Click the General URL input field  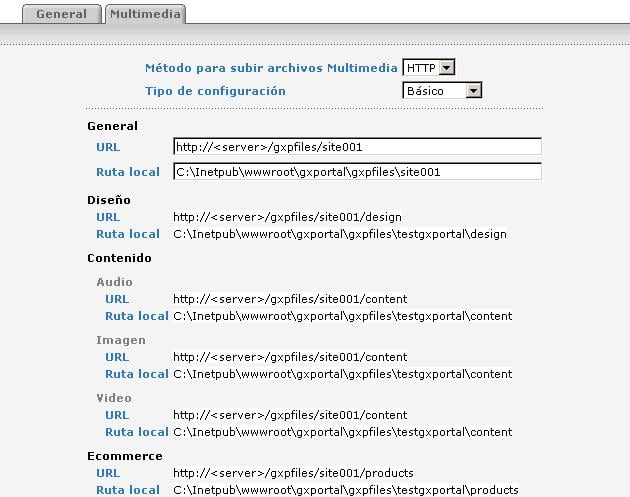356,147
